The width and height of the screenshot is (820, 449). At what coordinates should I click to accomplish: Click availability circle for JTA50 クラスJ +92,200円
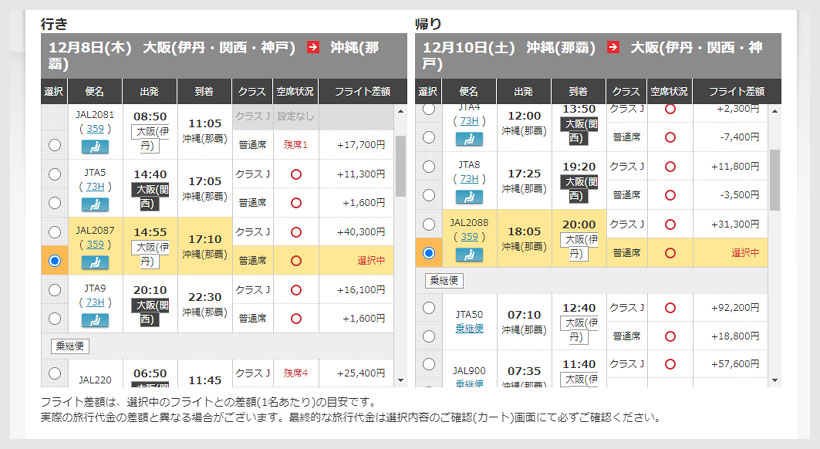point(670,308)
